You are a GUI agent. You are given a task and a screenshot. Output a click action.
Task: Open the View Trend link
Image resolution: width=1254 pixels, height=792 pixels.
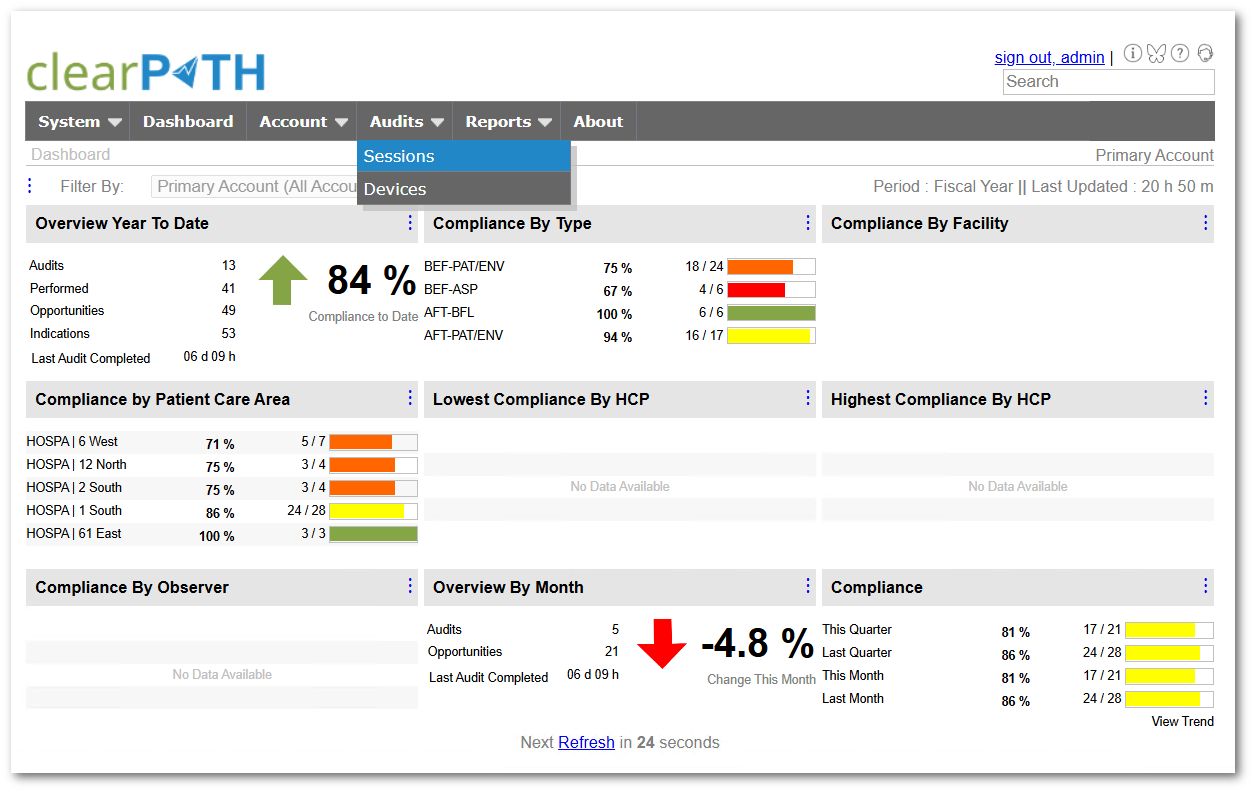[1183, 722]
